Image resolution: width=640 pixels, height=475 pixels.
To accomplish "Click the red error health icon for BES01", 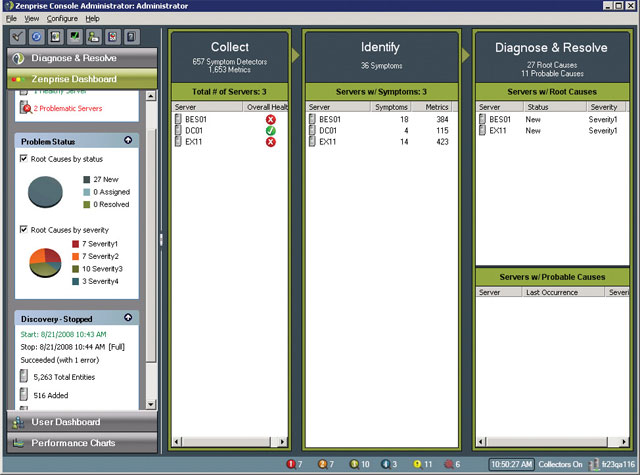I will tap(271, 120).
